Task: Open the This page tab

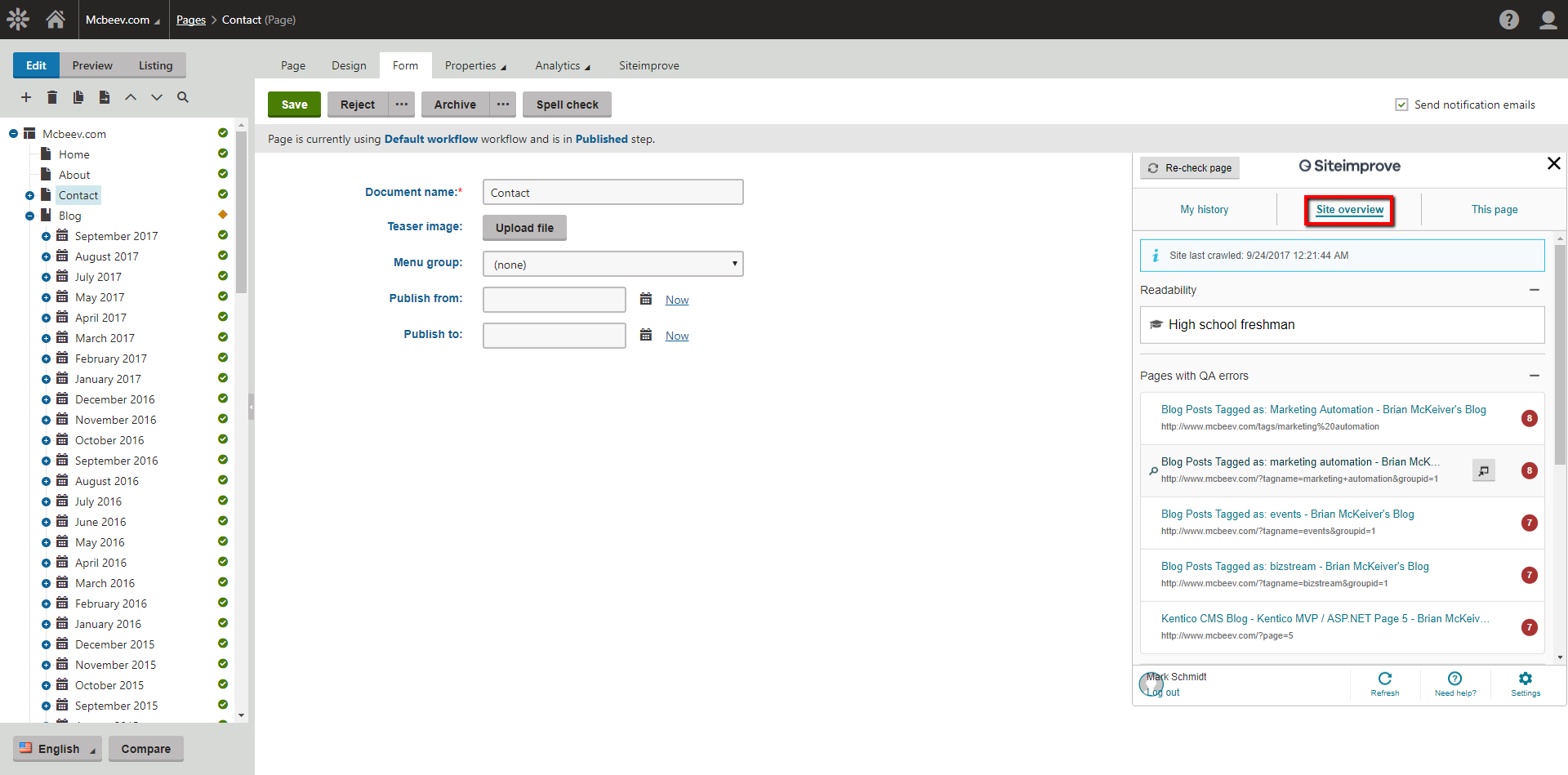Action: tap(1494, 209)
